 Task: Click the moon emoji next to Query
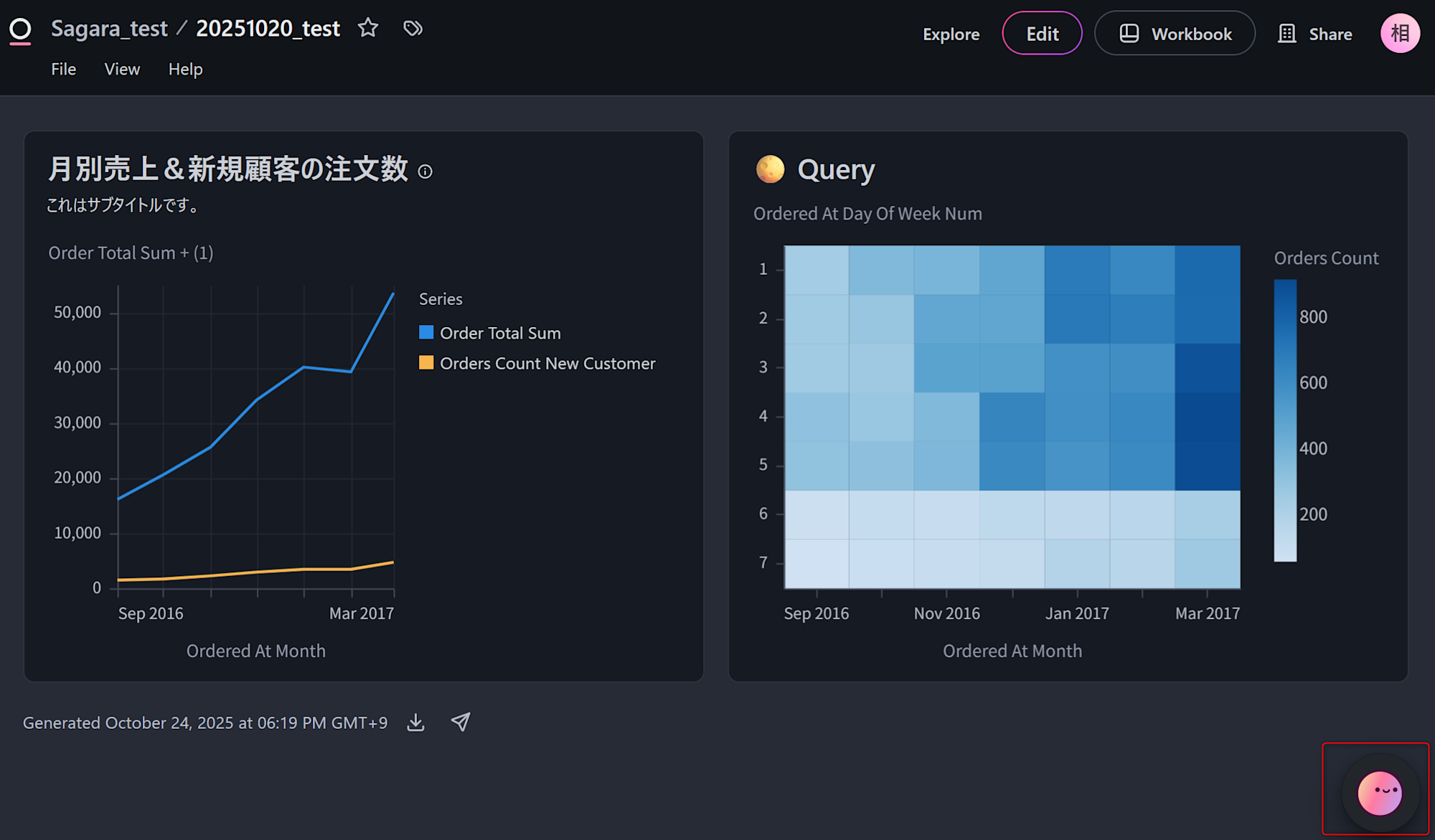click(x=771, y=169)
